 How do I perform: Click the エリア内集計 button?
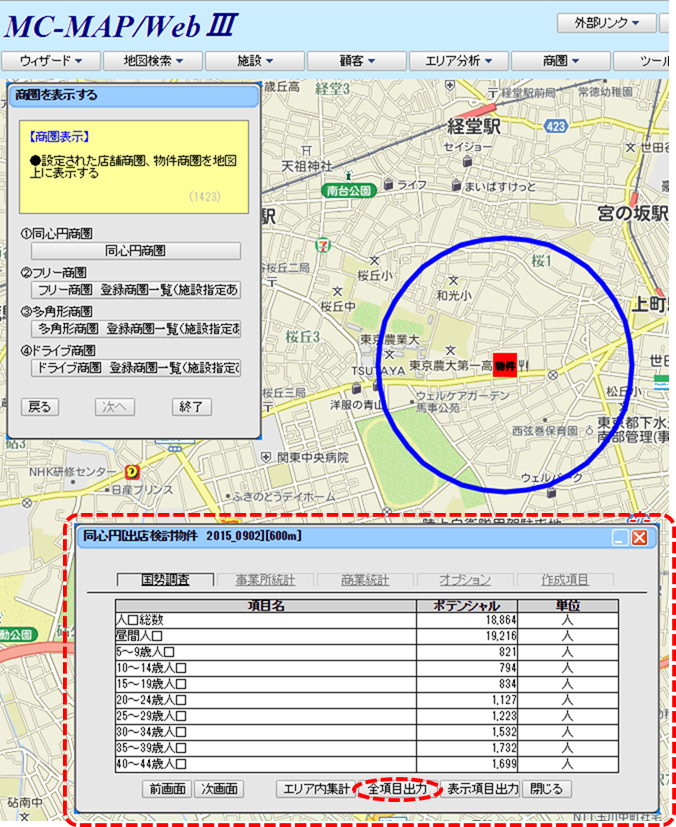pyautogui.click(x=316, y=789)
